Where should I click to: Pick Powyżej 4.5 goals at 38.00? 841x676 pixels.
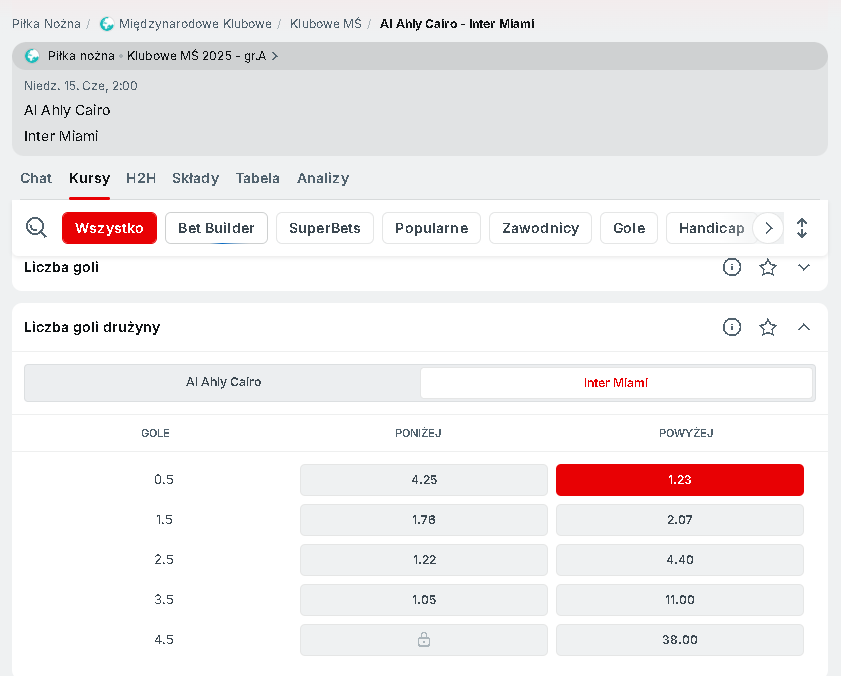point(680,640)
